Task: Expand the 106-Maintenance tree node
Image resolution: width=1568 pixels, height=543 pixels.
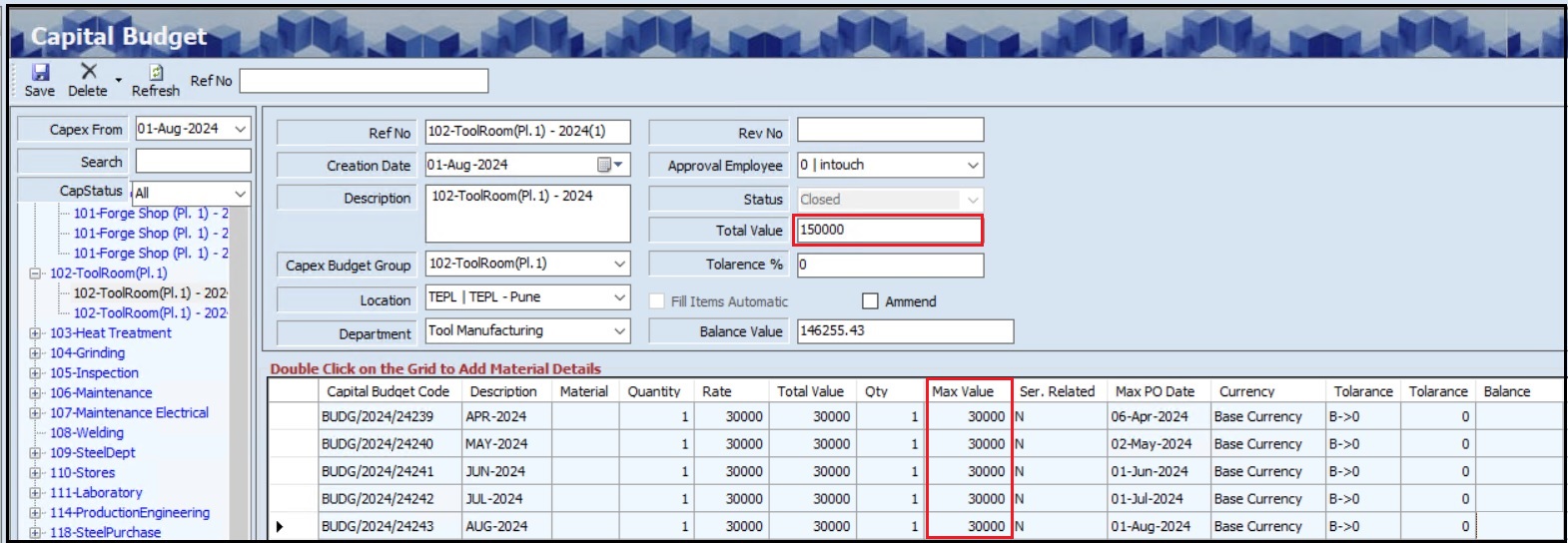Action: pos(35,393)
